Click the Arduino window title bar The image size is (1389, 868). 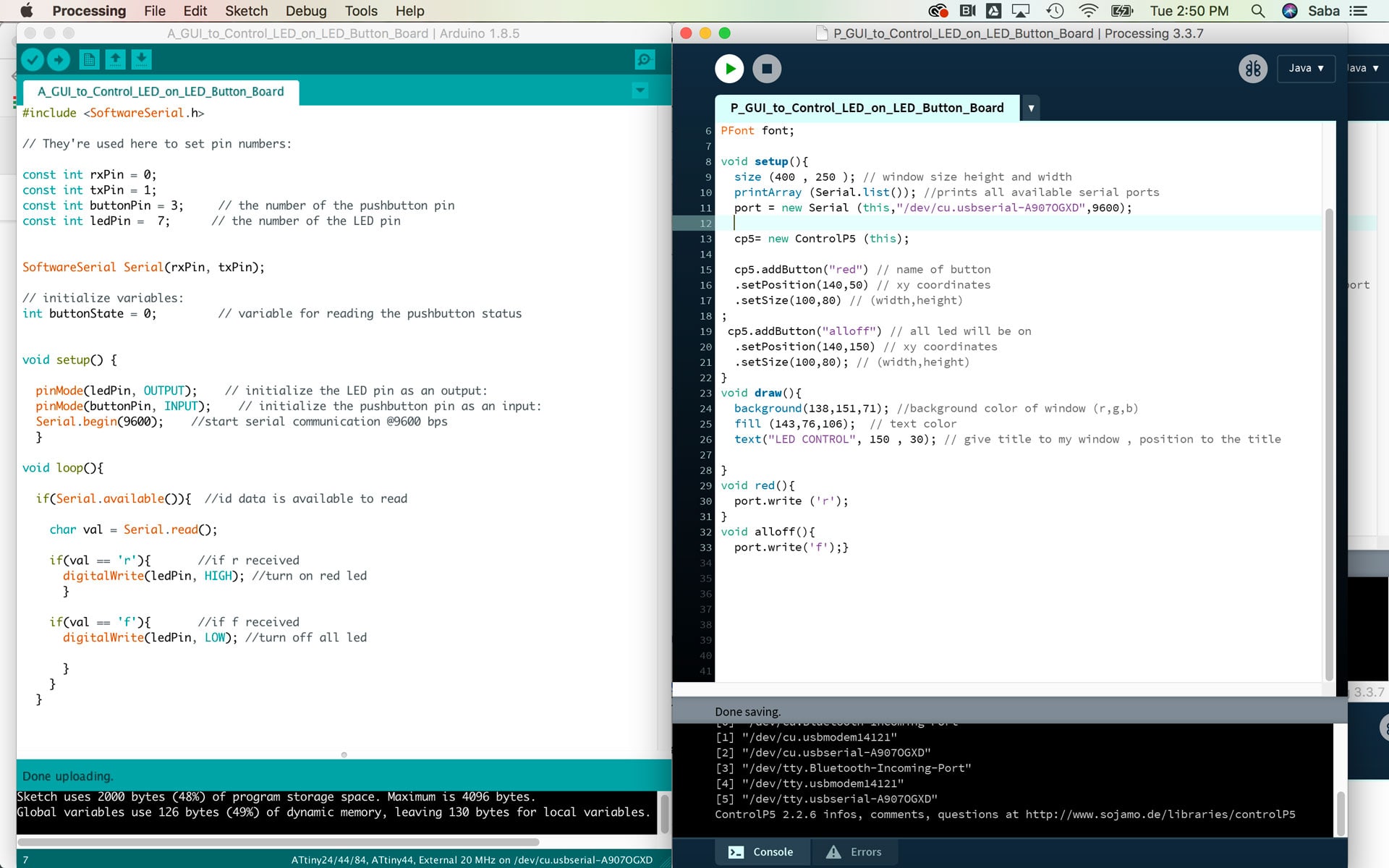point(344,33)
